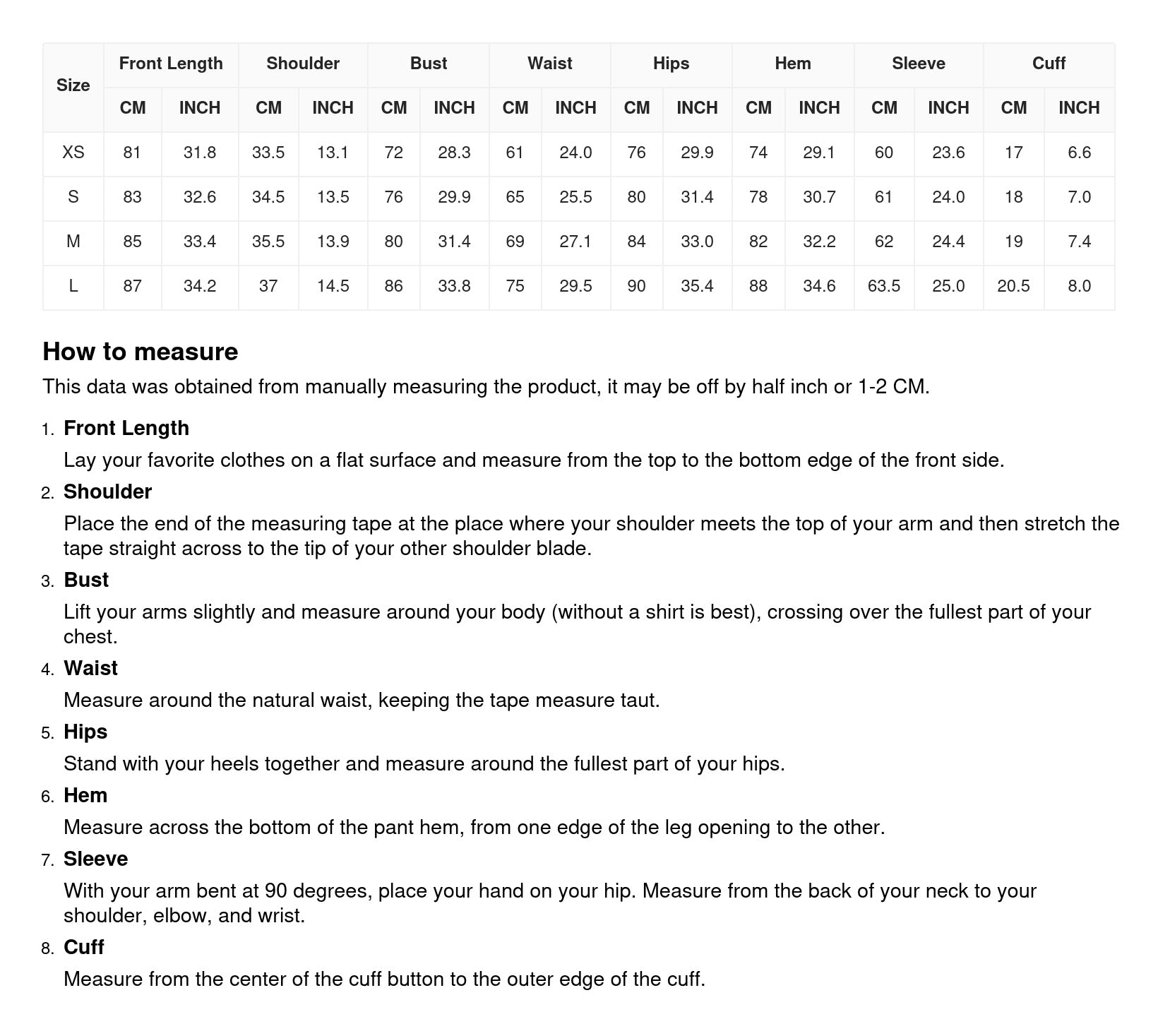
Task: Select the Sleeve table column header
Action: tap(918, 64)
